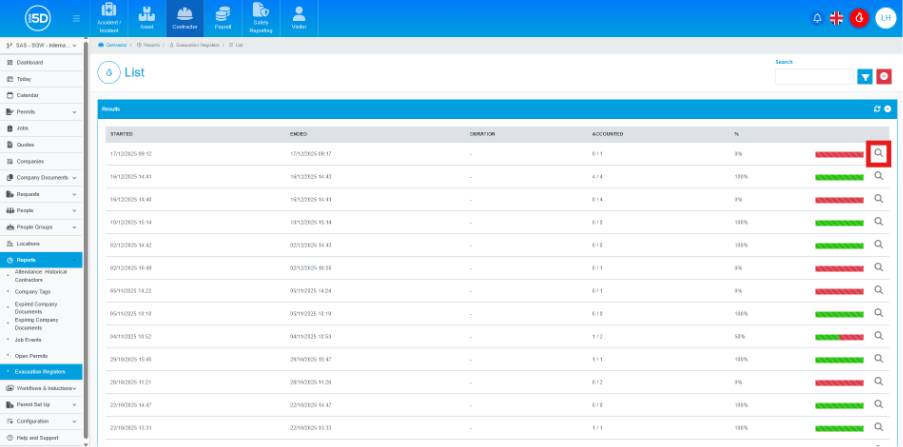903x447 pixels.
Task: Toggle the hamburger sidebar menu
Action: [77, 18]
